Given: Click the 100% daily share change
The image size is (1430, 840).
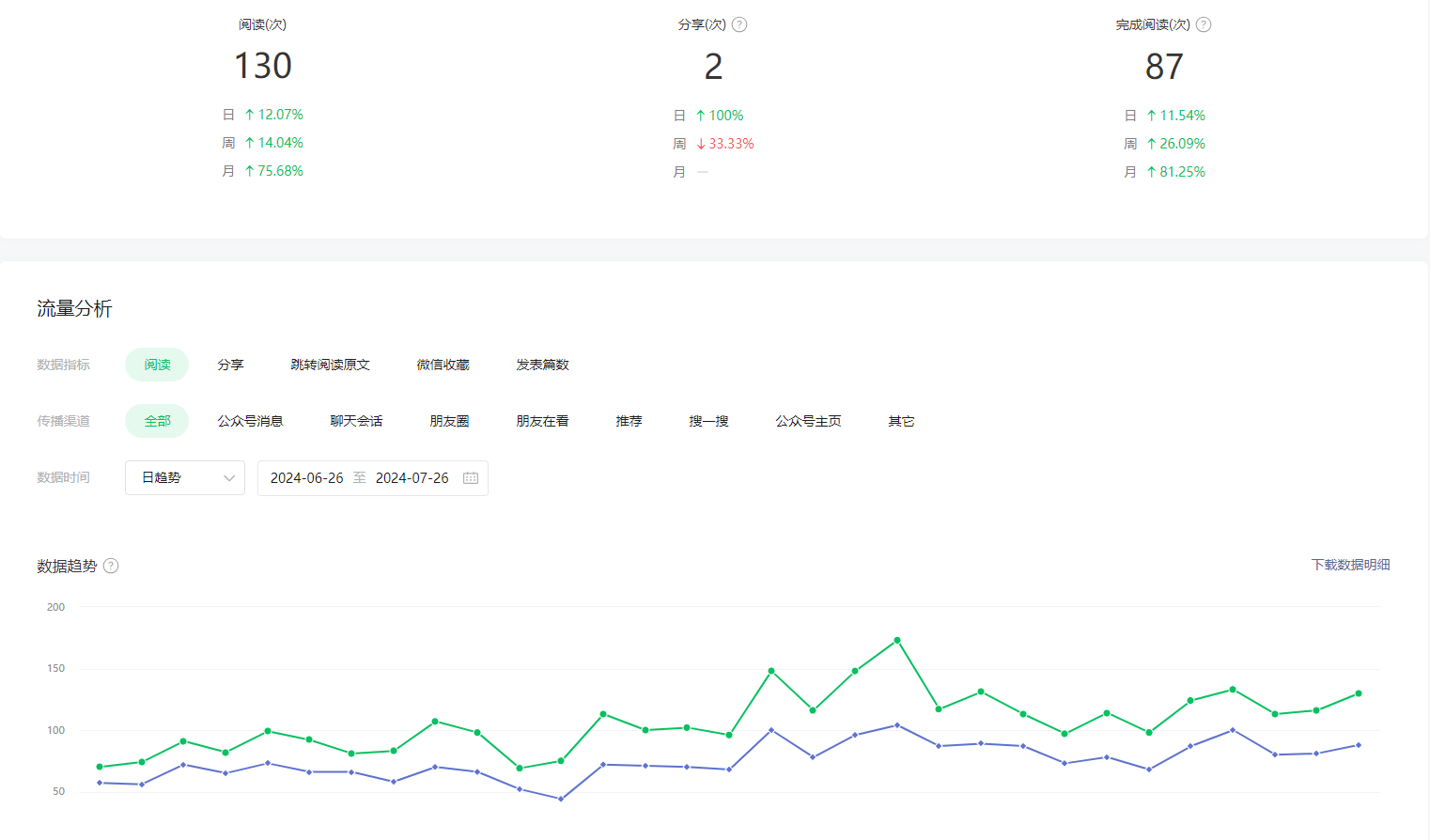Looking at the screenshot, I should point(725,116).
